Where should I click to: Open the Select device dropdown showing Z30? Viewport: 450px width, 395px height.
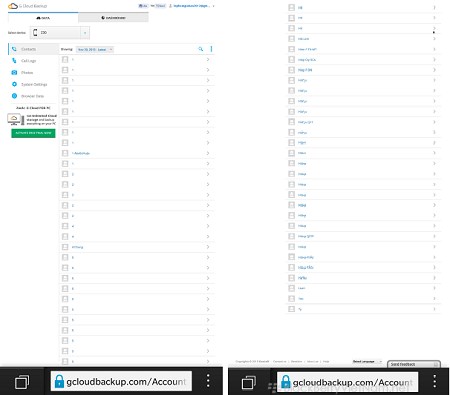pos(60,33)
